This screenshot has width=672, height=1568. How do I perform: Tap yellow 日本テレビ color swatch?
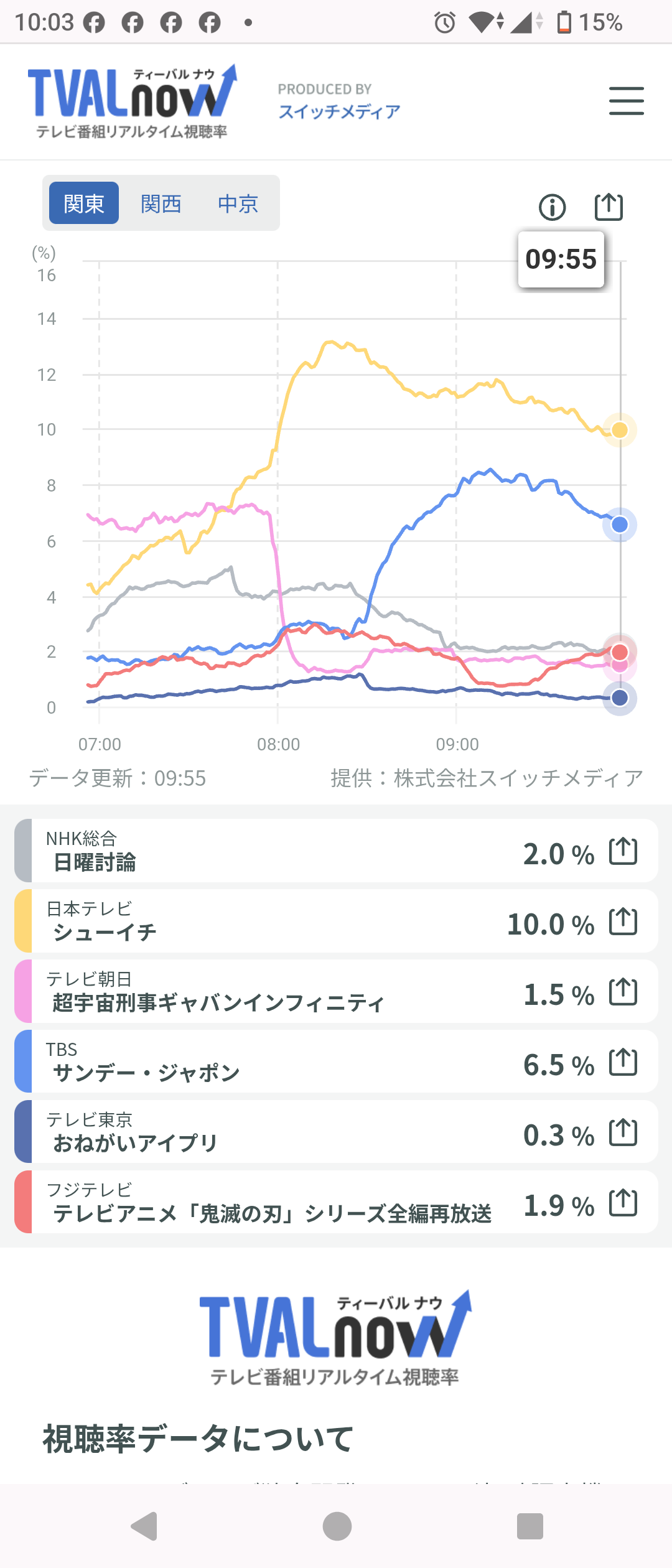[x=23, y=921]
